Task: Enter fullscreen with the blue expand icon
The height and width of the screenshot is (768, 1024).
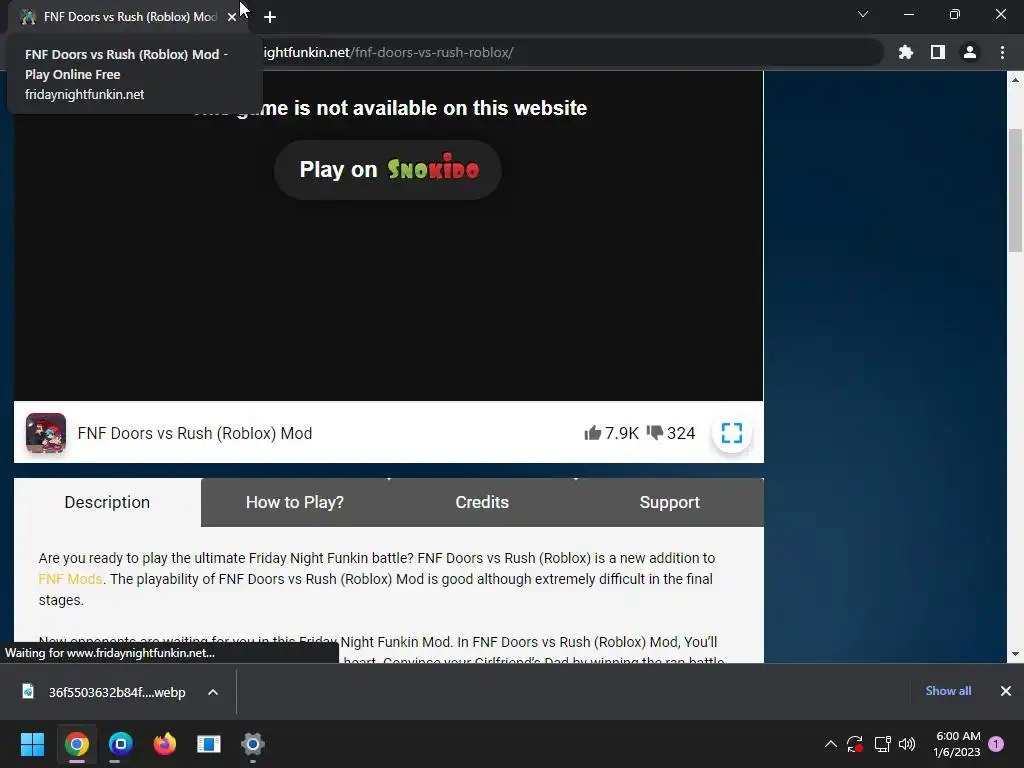Action: click(x=731, y=432)
